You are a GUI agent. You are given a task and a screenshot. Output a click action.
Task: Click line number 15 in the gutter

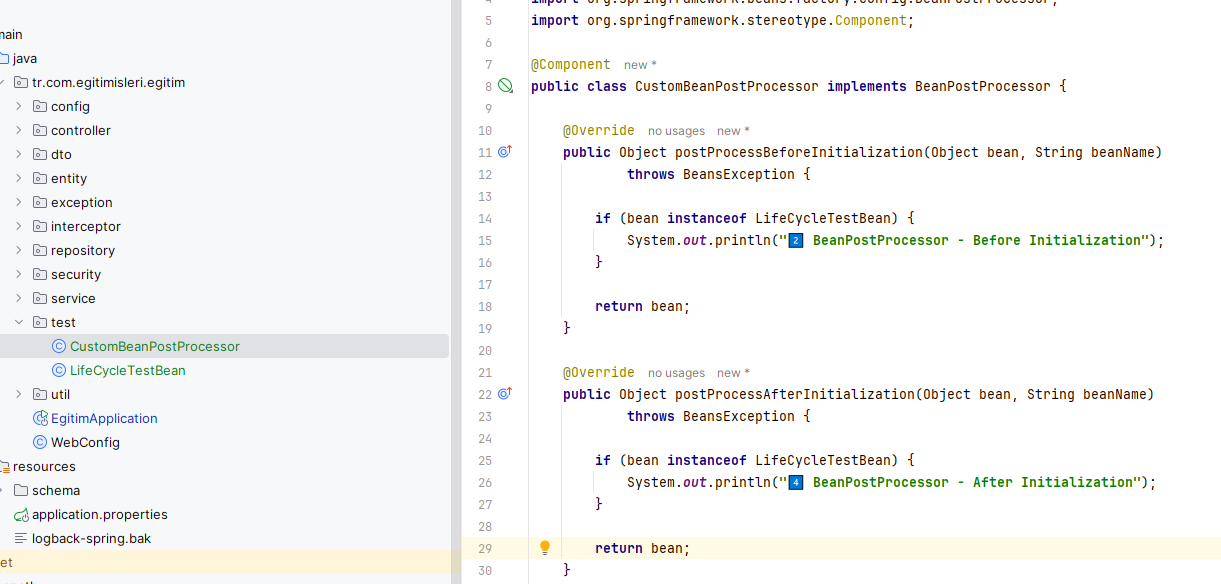coord(485,240)
